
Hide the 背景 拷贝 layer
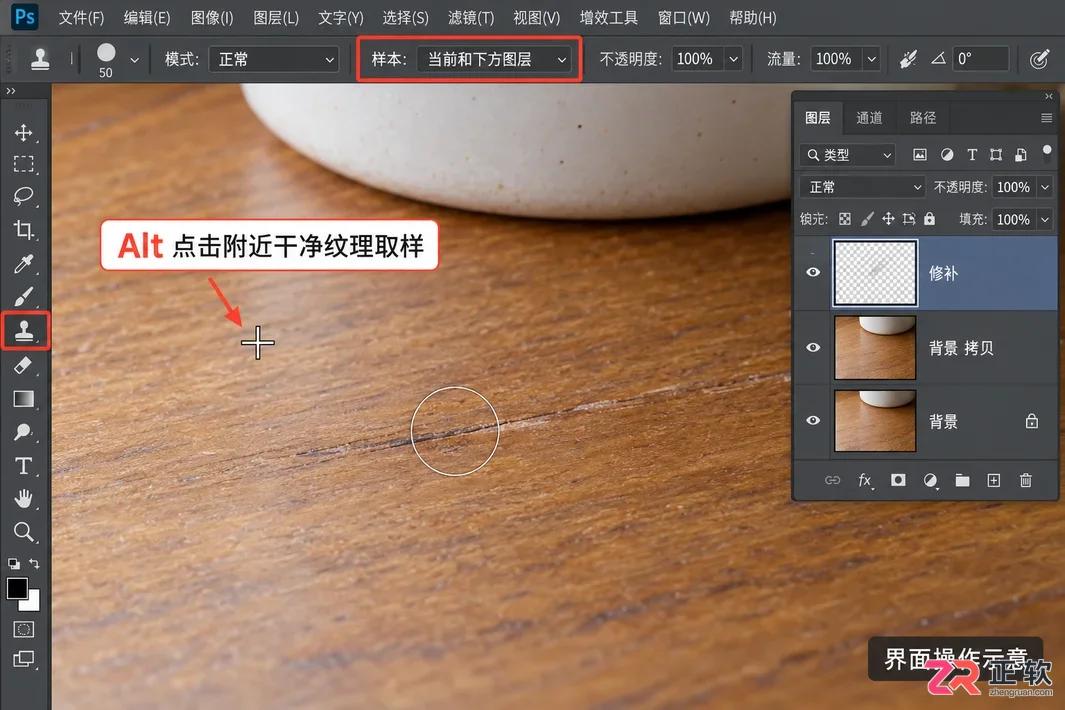(813, 347)
